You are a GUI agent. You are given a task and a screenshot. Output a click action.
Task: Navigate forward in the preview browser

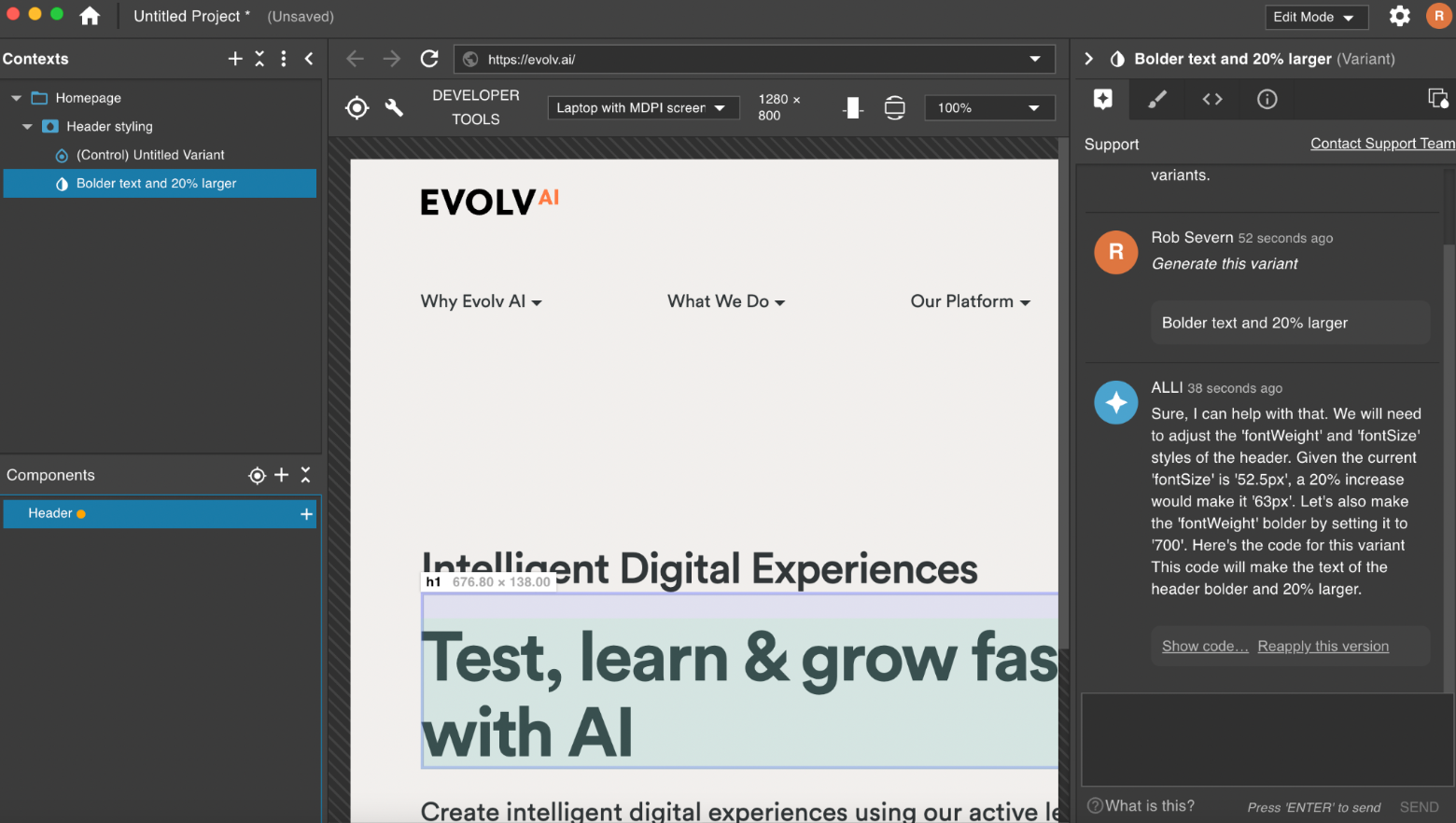pyautogui.click(x=392, y=59)
